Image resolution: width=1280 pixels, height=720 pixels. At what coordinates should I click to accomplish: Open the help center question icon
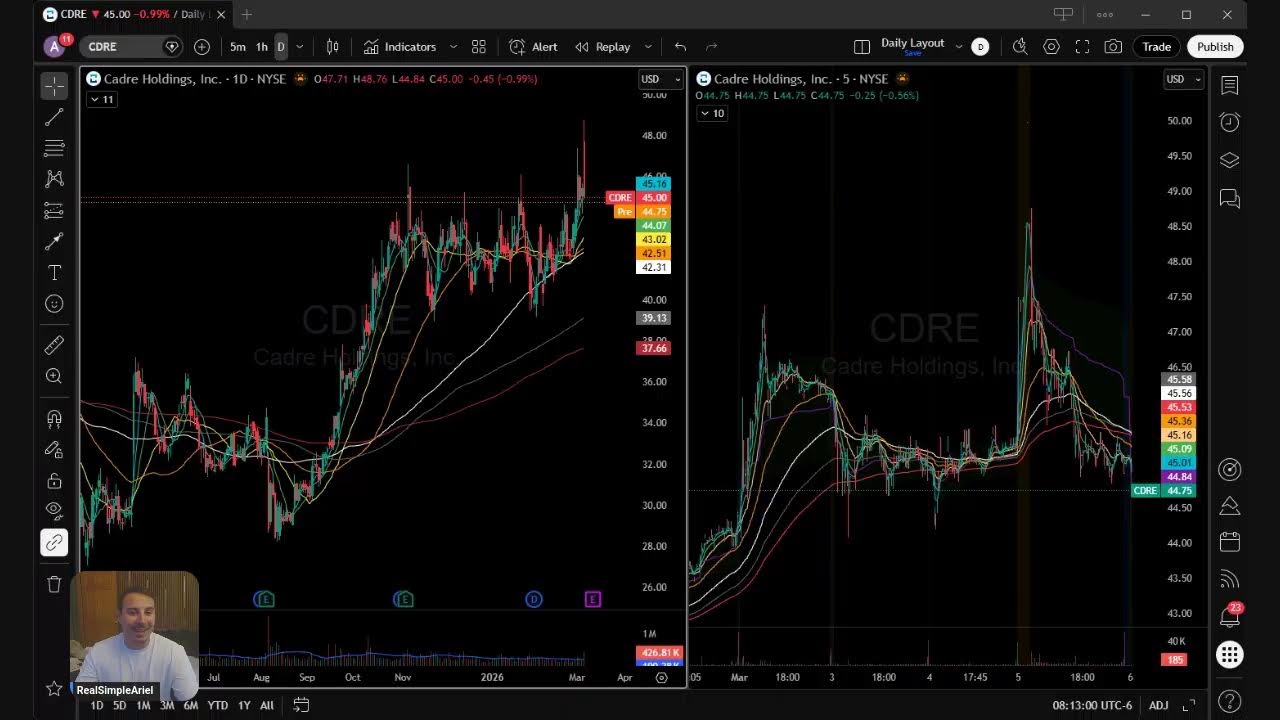tap(1230, 702)
